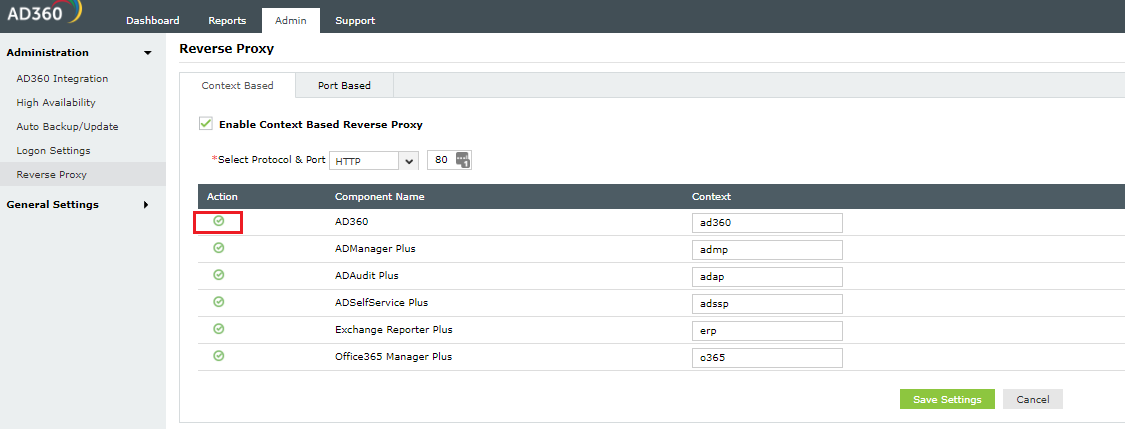1125x429 pixels.
Task: Click the AD360 logo
Action: click(40, 13)
